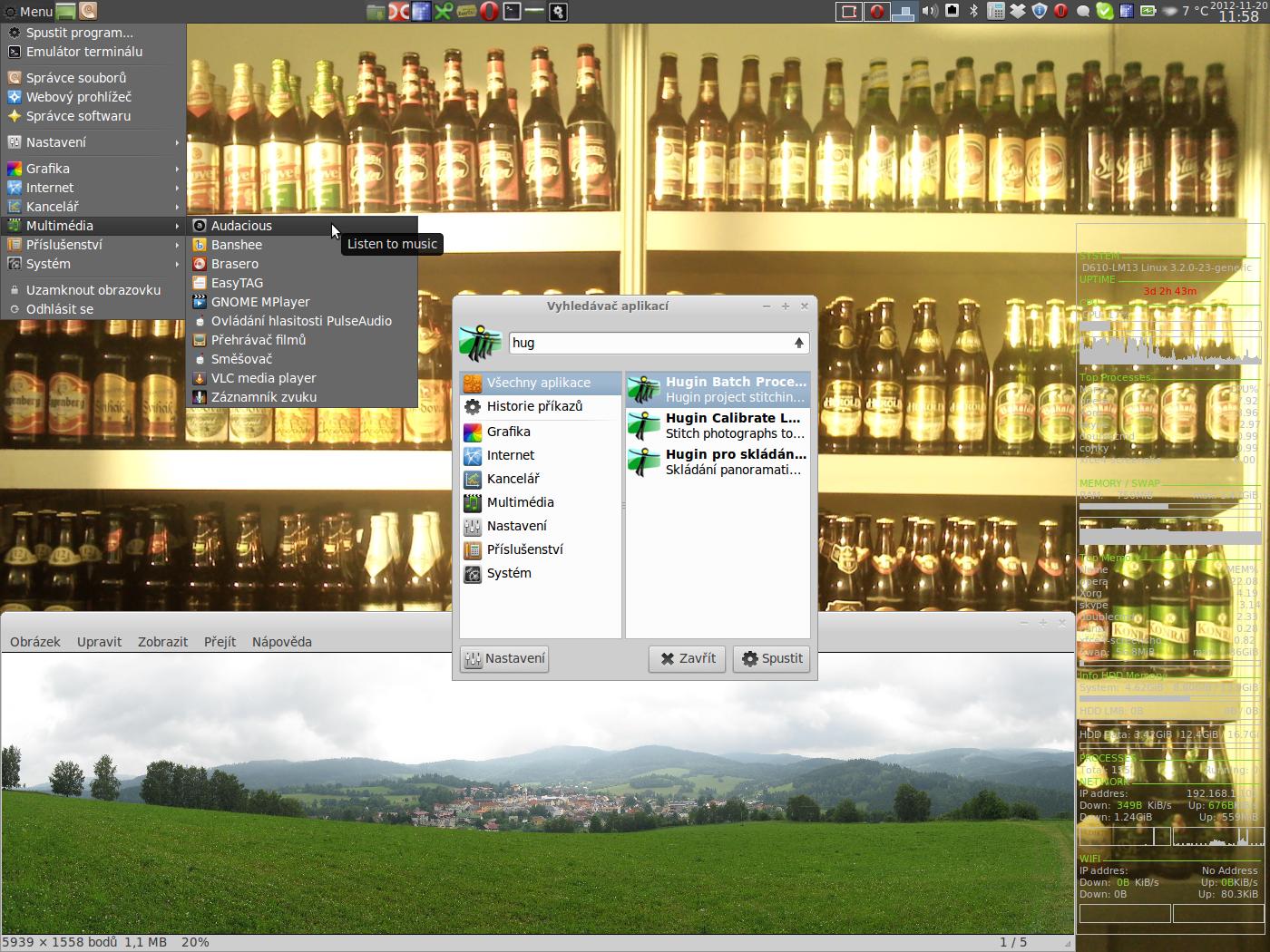Image resolution: width=1270 pixels, height=952 pixels.
Task: Click the volume speaker tray icon
Action: 929,11
